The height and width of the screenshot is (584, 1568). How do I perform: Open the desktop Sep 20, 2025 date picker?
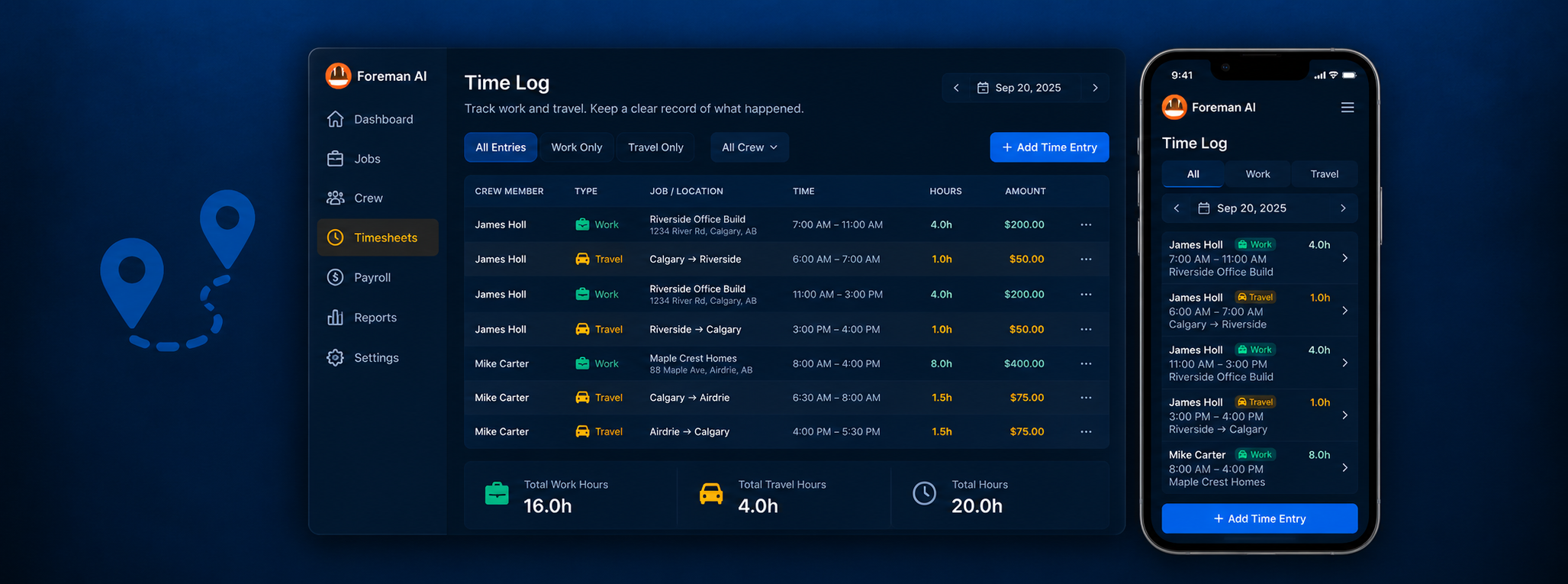1019,88
